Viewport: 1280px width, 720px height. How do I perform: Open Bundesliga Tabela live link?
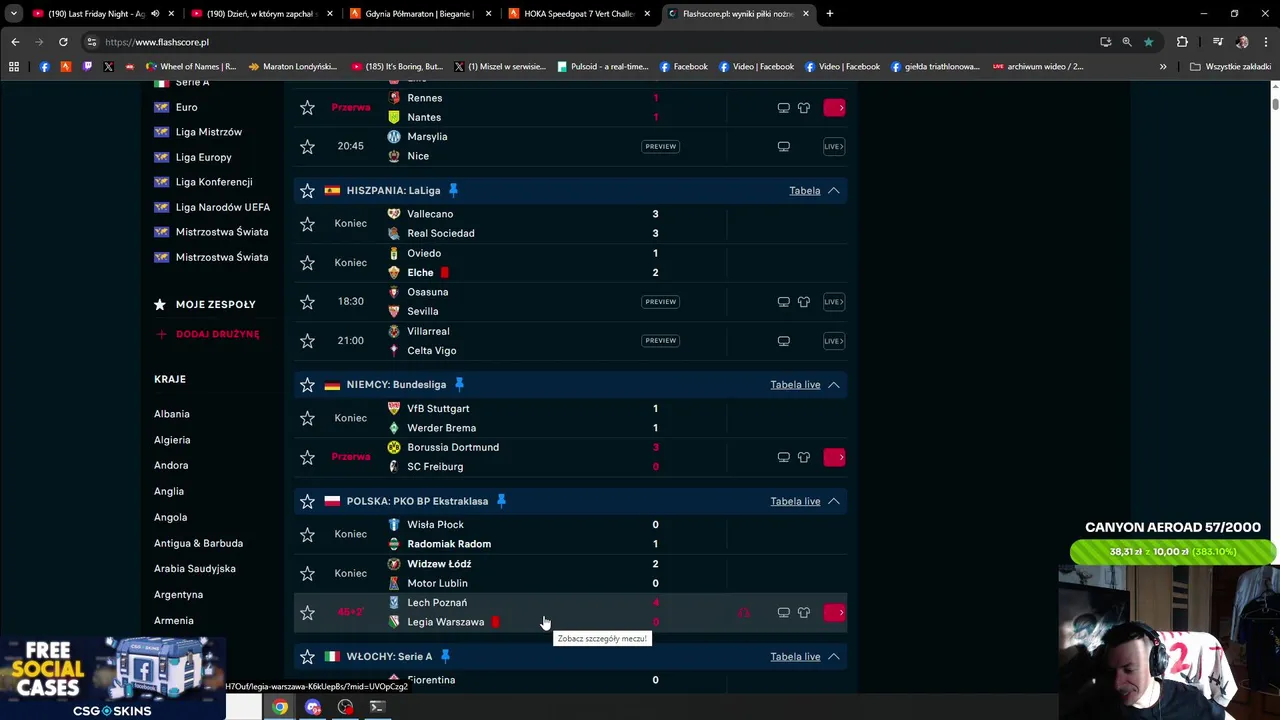(795, 384)
